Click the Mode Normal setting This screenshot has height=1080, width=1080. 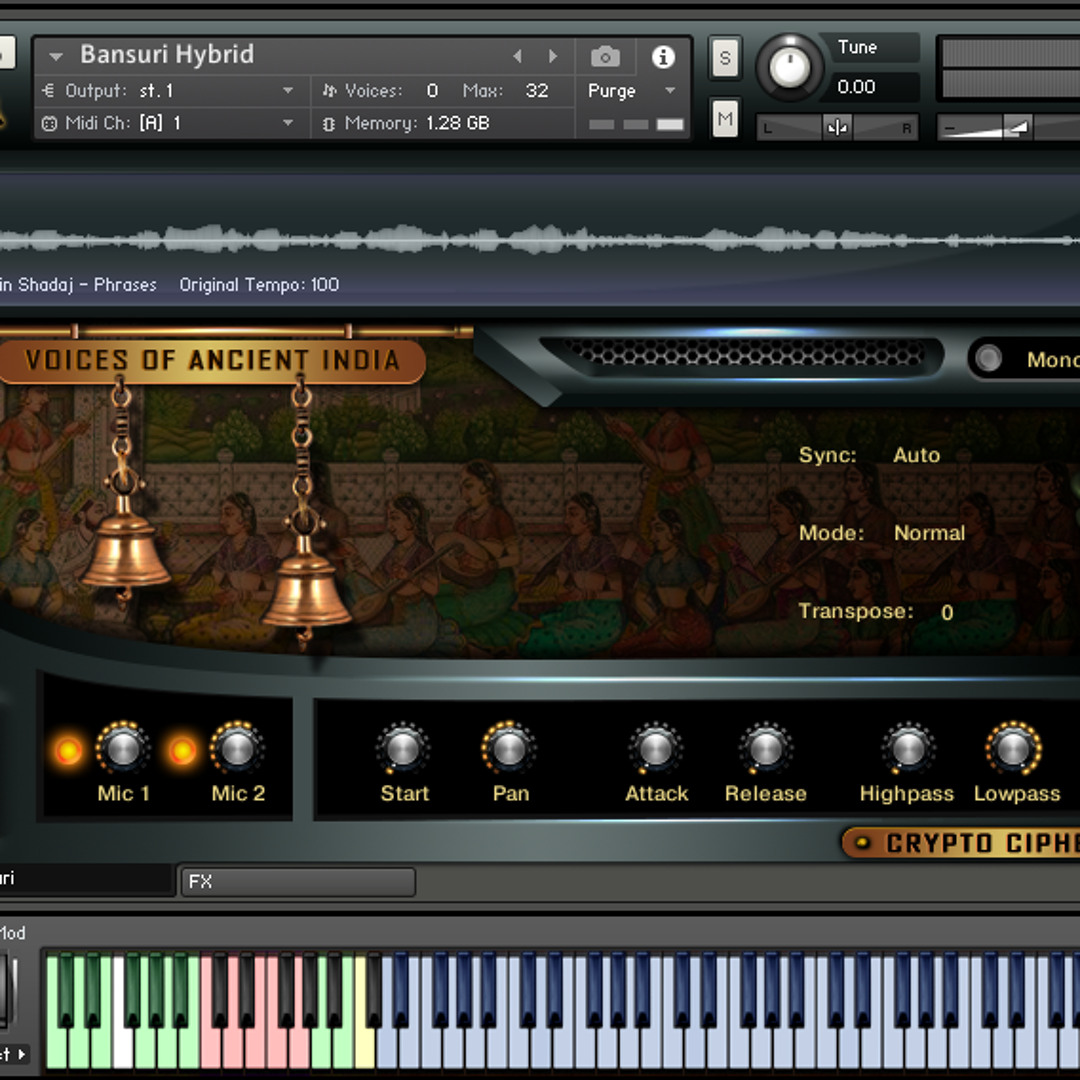point(929,533)
